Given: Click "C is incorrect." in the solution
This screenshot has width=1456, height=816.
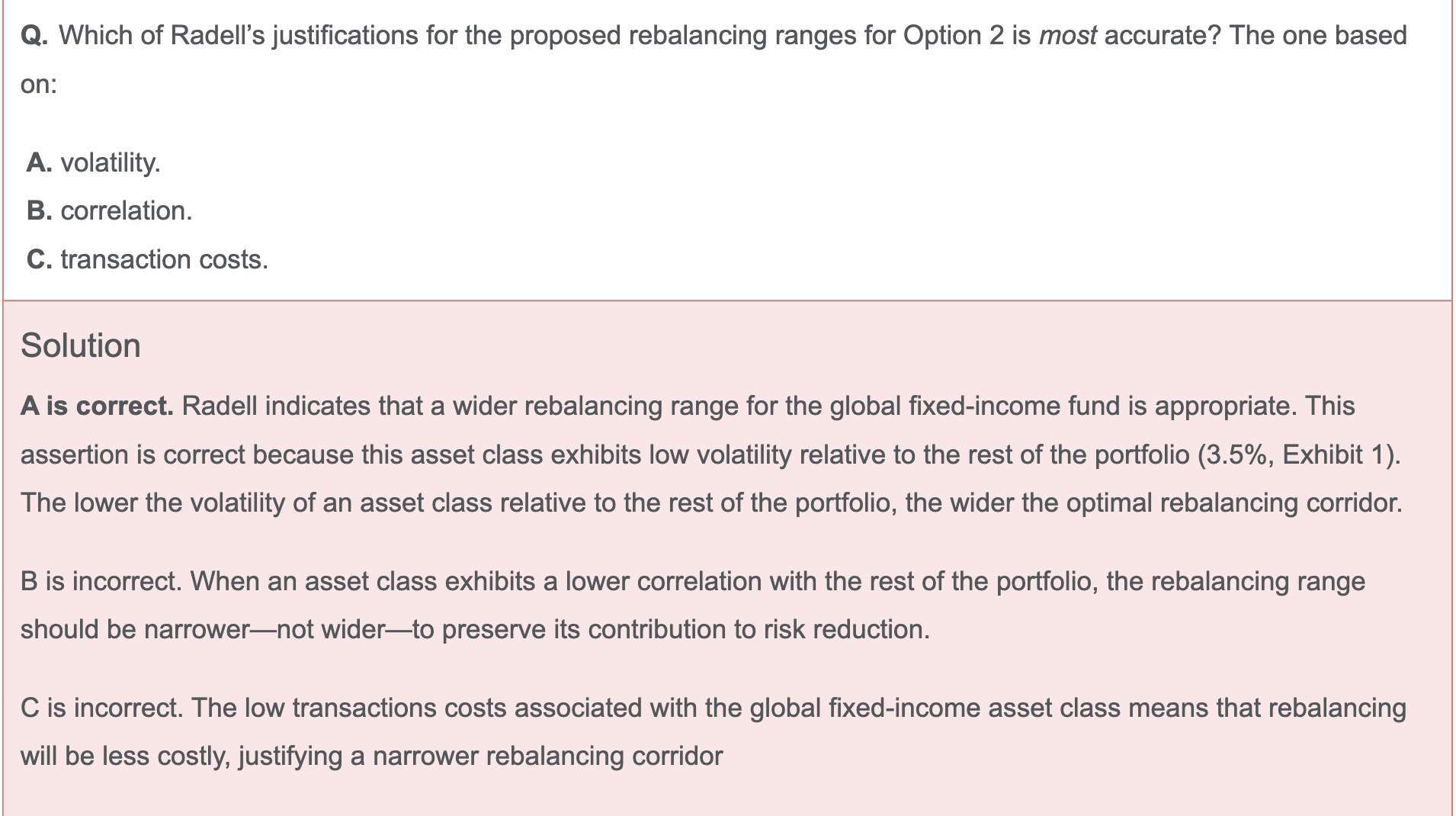Looking at the screenshot, I should point(101,708).
